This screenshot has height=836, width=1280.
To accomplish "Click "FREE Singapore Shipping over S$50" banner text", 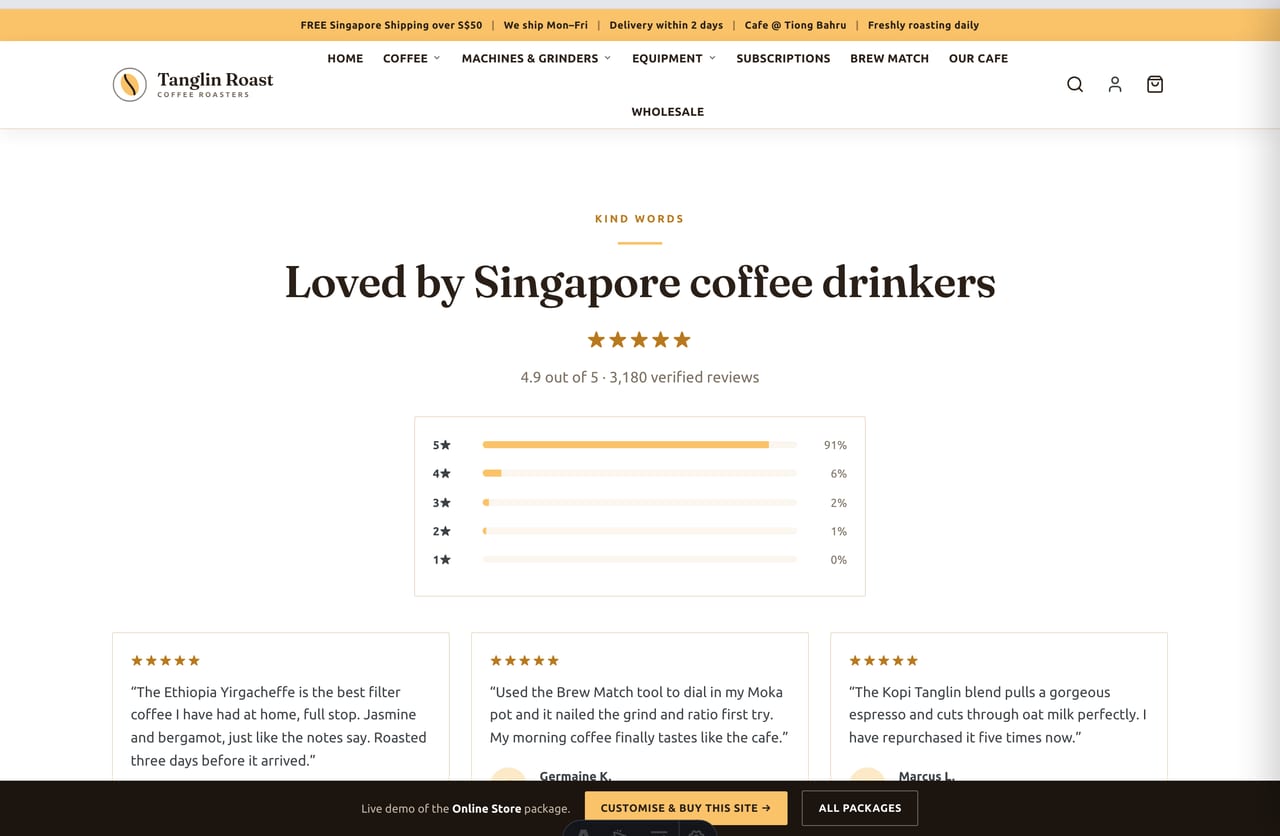I will click(391, 25).
